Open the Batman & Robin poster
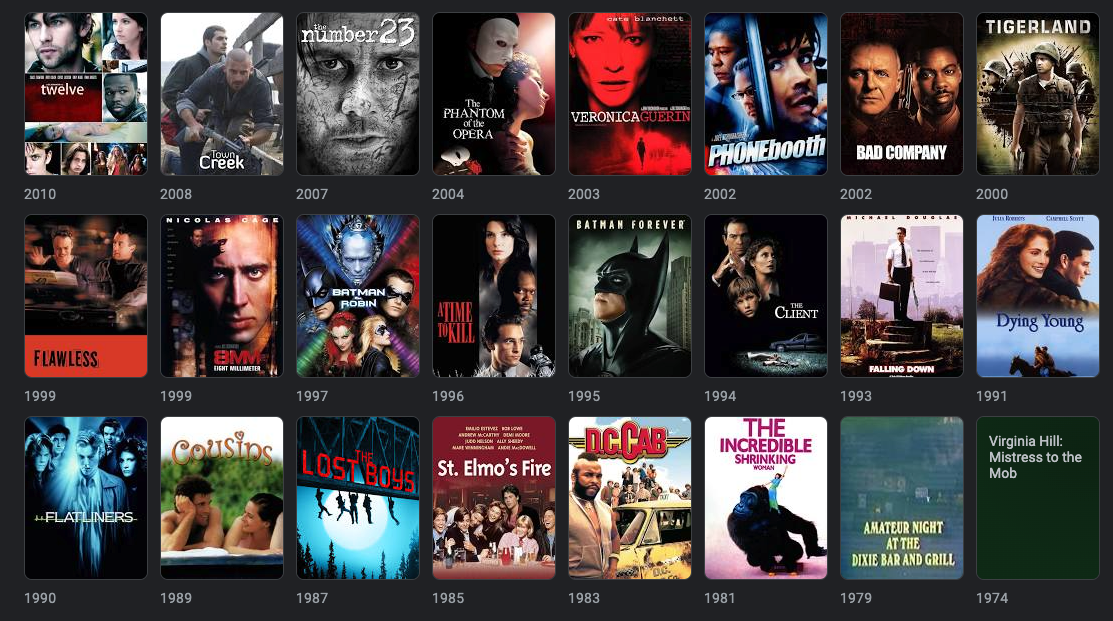Viewport: 1113px width, 621px height. [x=358, y=296]
